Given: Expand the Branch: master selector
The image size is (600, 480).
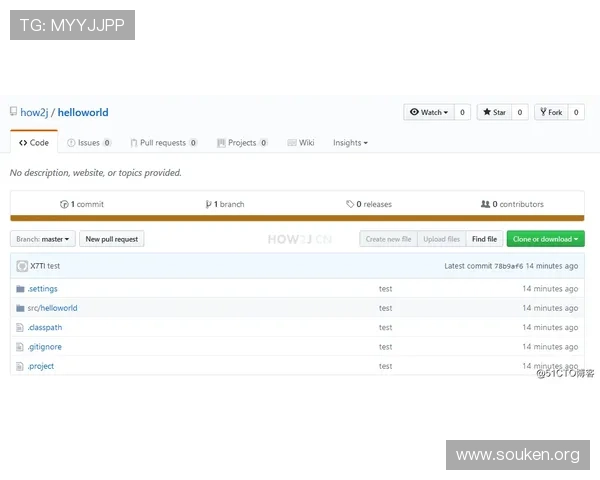Looking at the screenshot, I should pyautogui.click(x=43, y=239).
